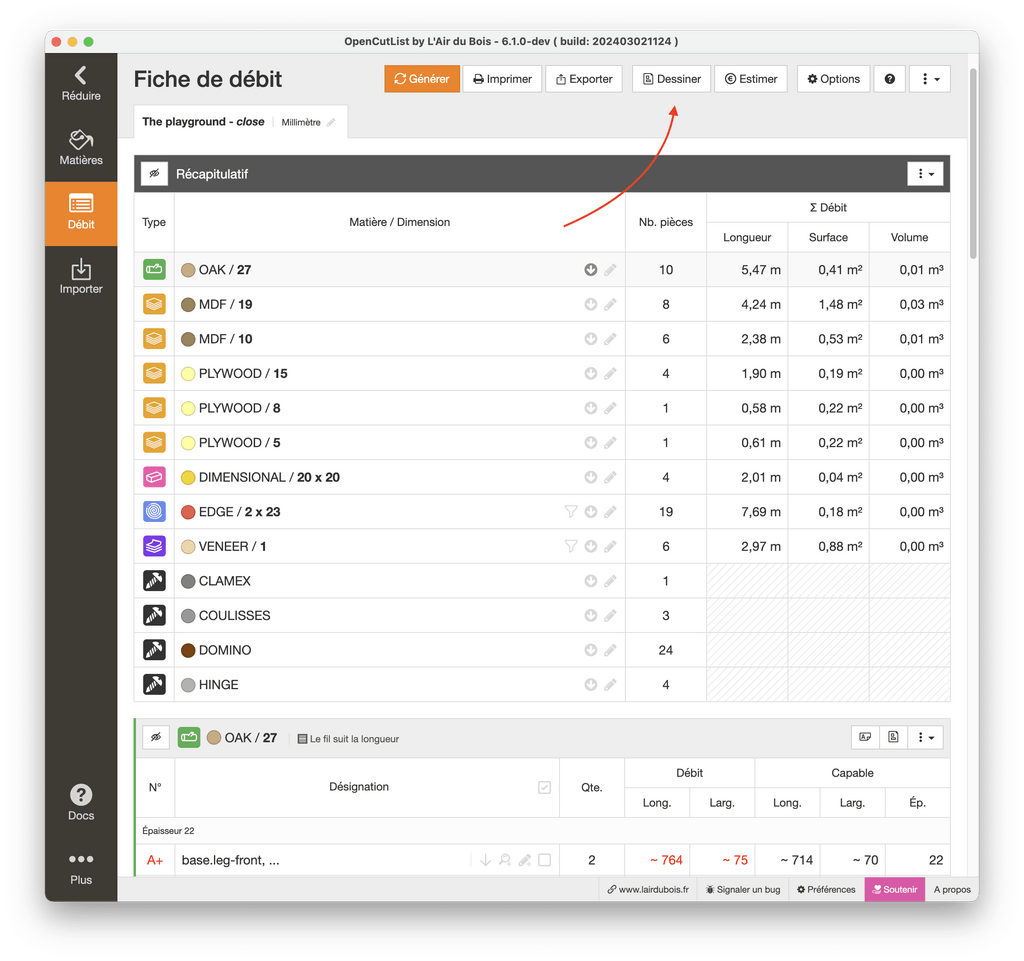Click the Dessiner button
This screenshot has height=961, width=1024.
pos(671,79)
